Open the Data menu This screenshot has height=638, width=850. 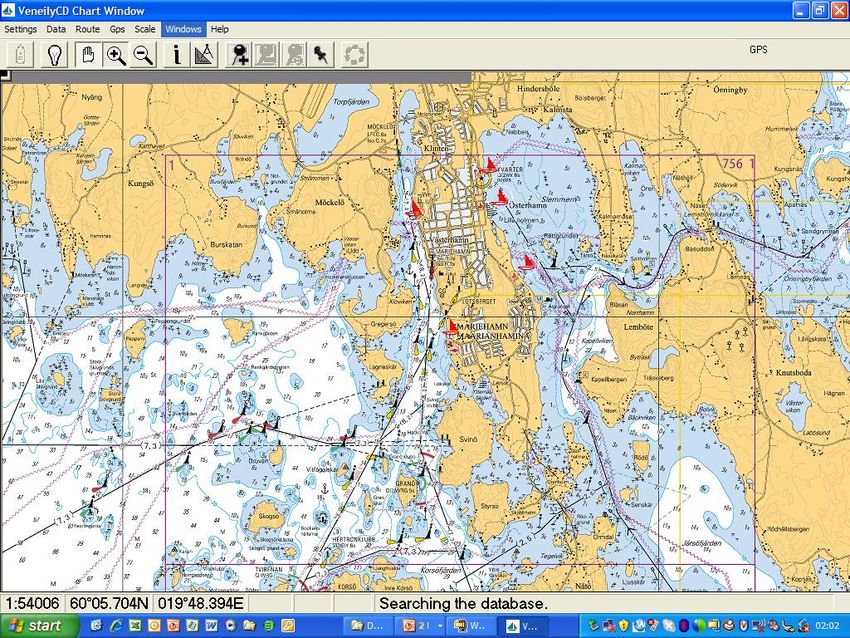[56, 29]
